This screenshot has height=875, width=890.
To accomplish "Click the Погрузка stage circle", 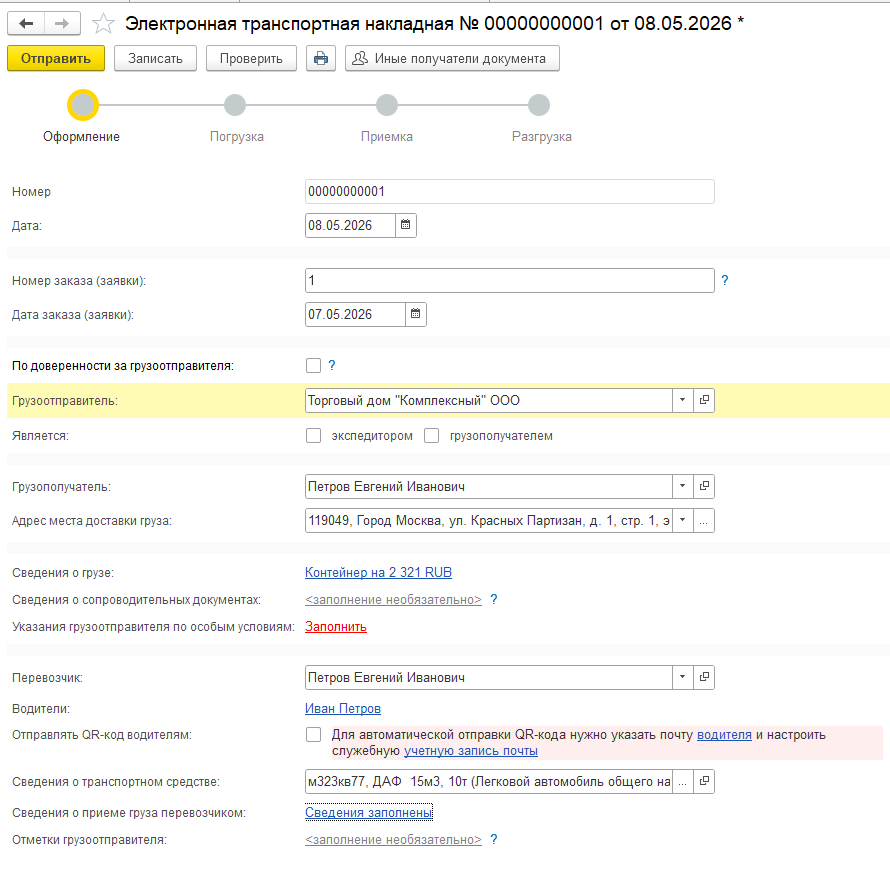I will pos(235,105).
